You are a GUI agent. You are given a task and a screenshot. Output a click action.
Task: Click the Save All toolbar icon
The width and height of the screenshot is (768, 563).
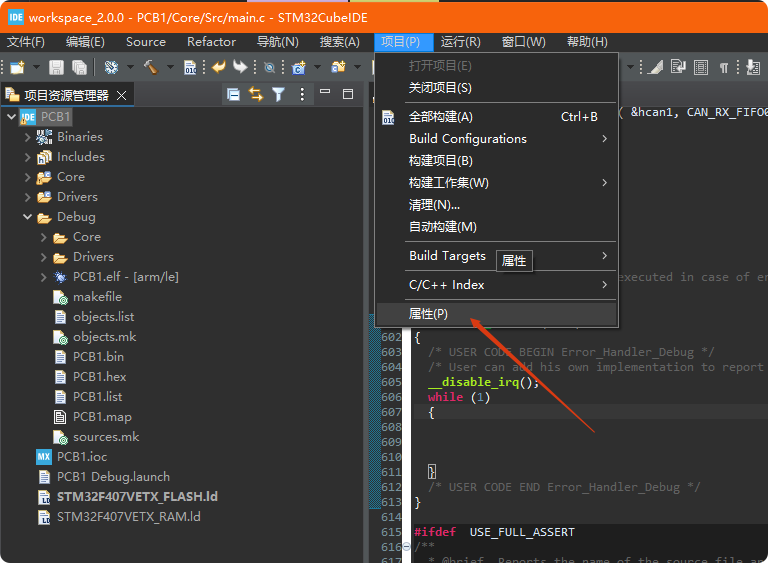(79, 67)
